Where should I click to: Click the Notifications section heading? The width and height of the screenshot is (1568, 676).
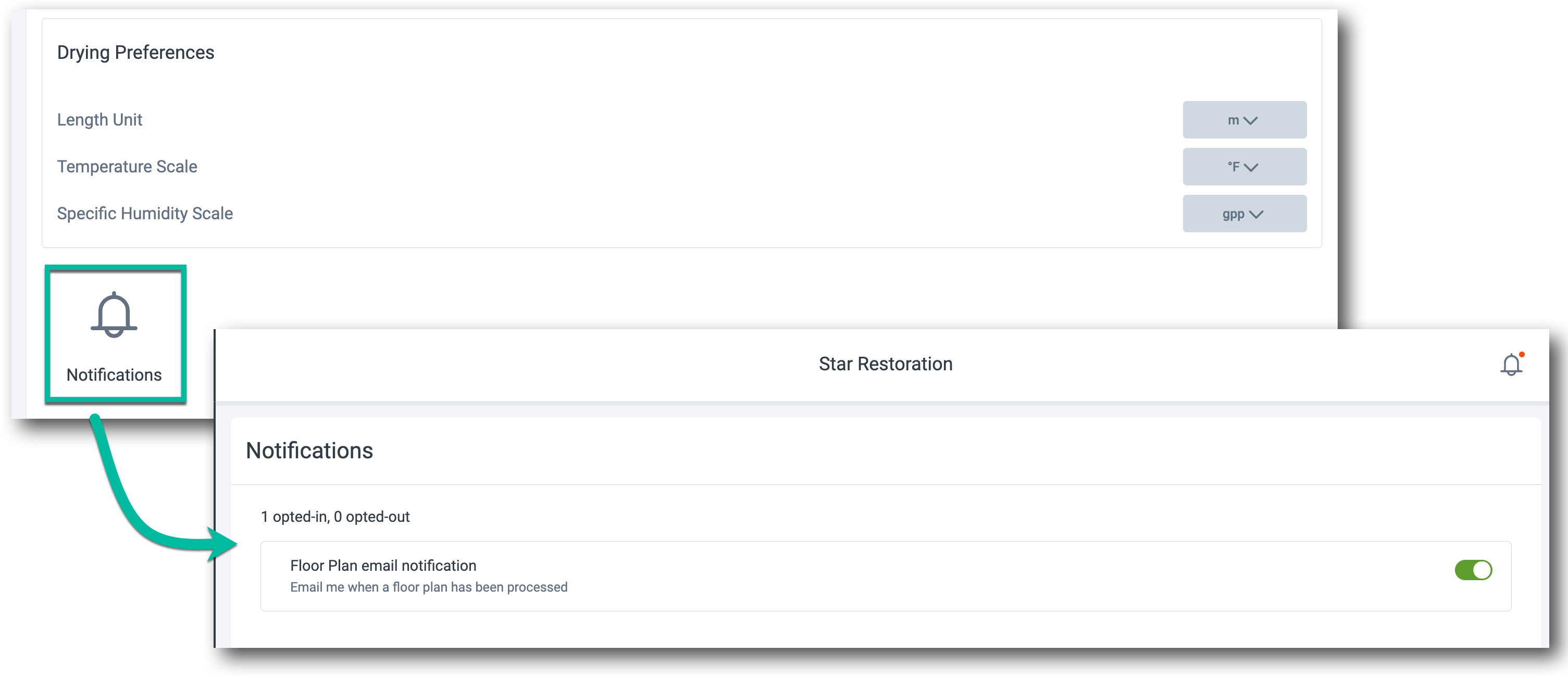click(x=309, y=451)
